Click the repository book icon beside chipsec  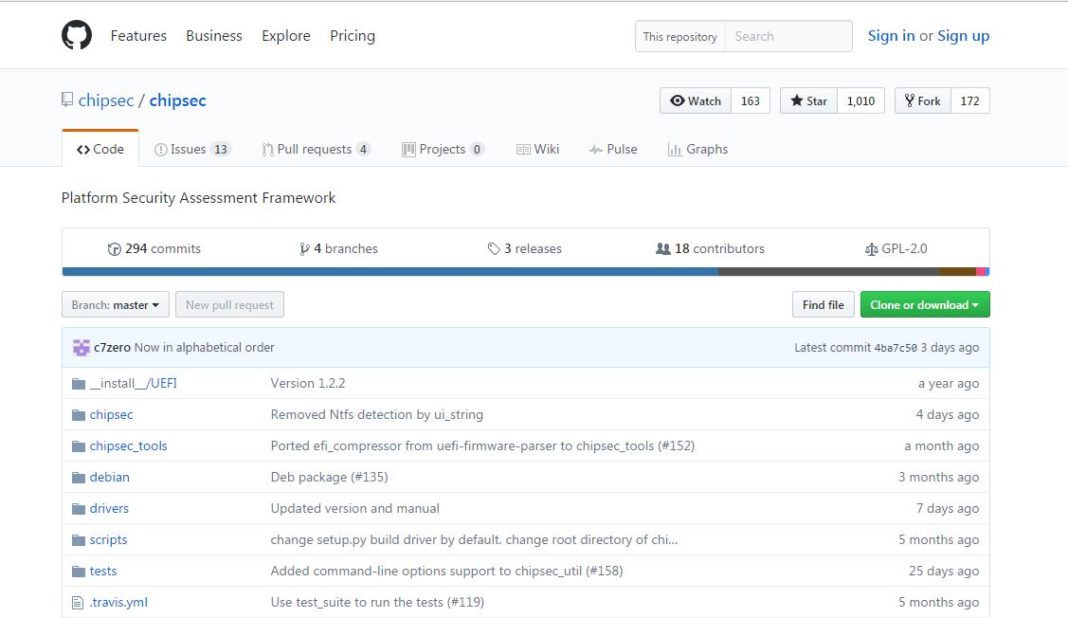(67, 100)
